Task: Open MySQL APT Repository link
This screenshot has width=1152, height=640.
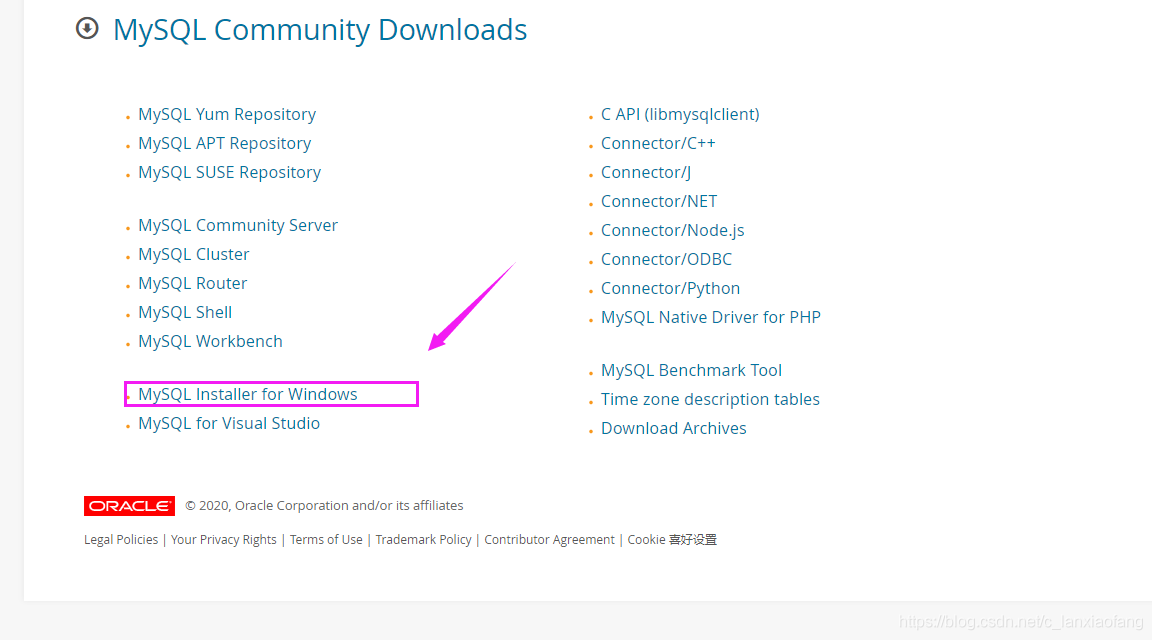Action: (x=225, y=143)
